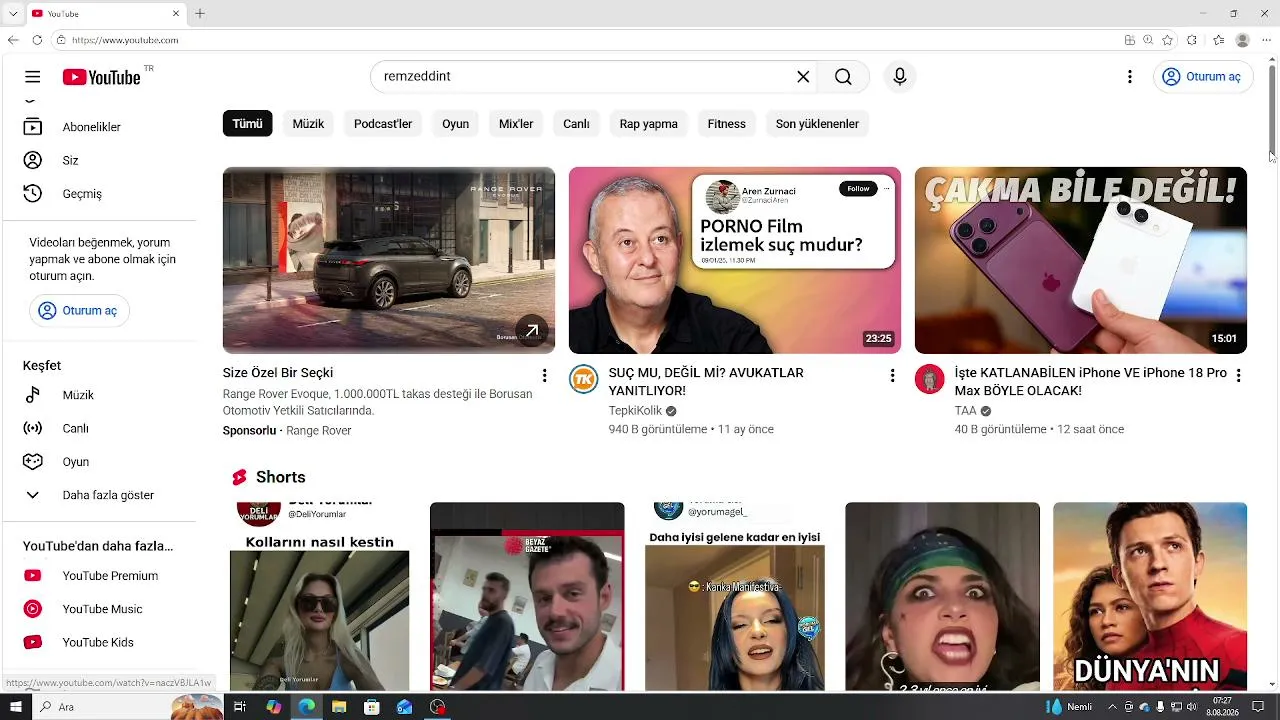Reload the page with the refresh button
The height and width of the screenshot is (720, 1280).
(x=37, y=40)
